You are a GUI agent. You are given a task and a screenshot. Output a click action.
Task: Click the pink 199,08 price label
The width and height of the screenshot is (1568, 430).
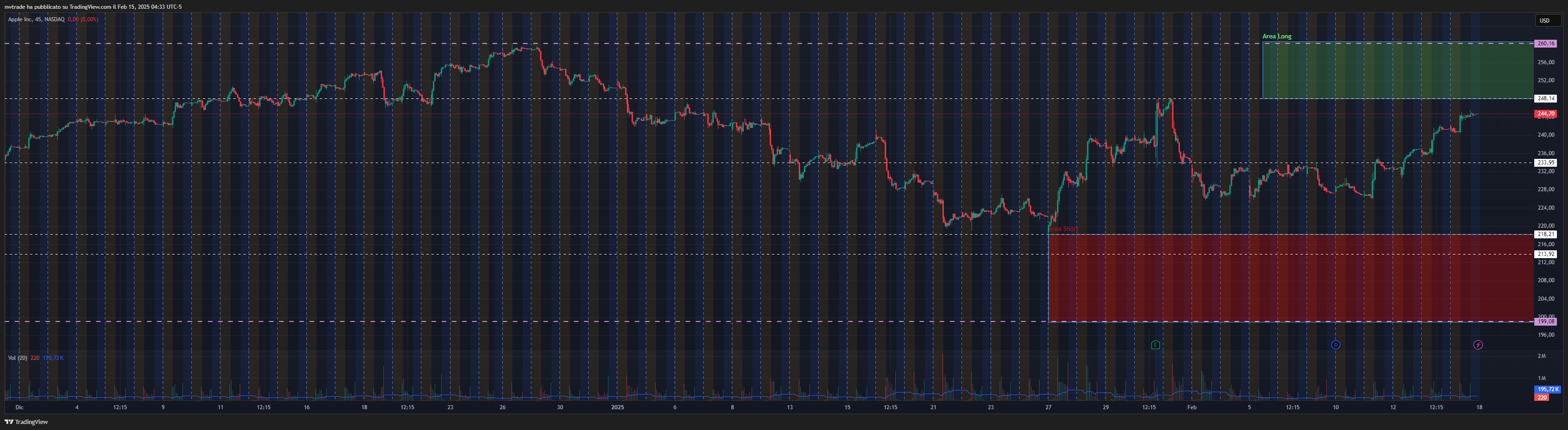(x=1546, y=322)
